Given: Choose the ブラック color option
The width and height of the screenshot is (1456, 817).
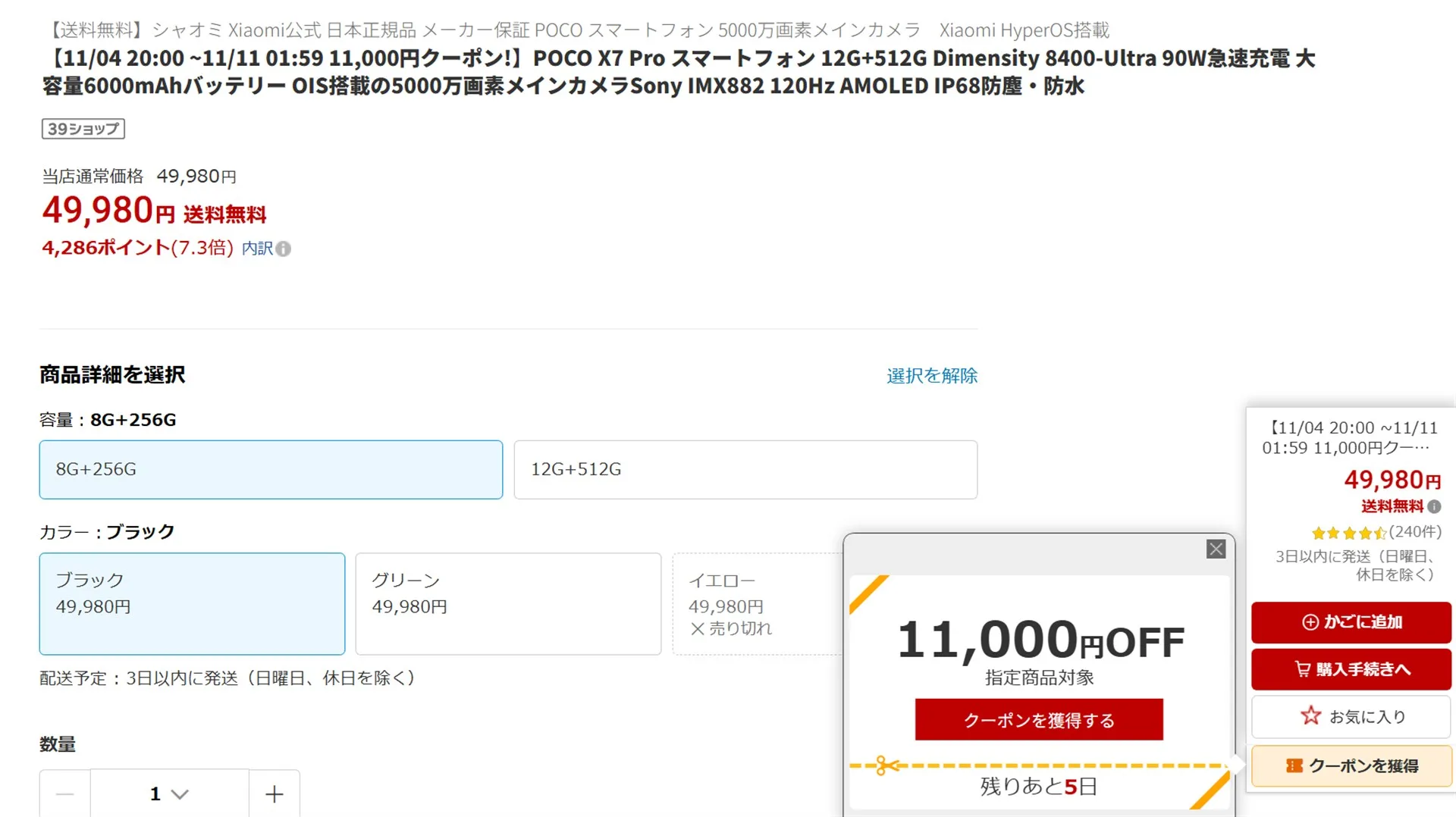Looking at the screenshot, I should click(x=192, y=603).
